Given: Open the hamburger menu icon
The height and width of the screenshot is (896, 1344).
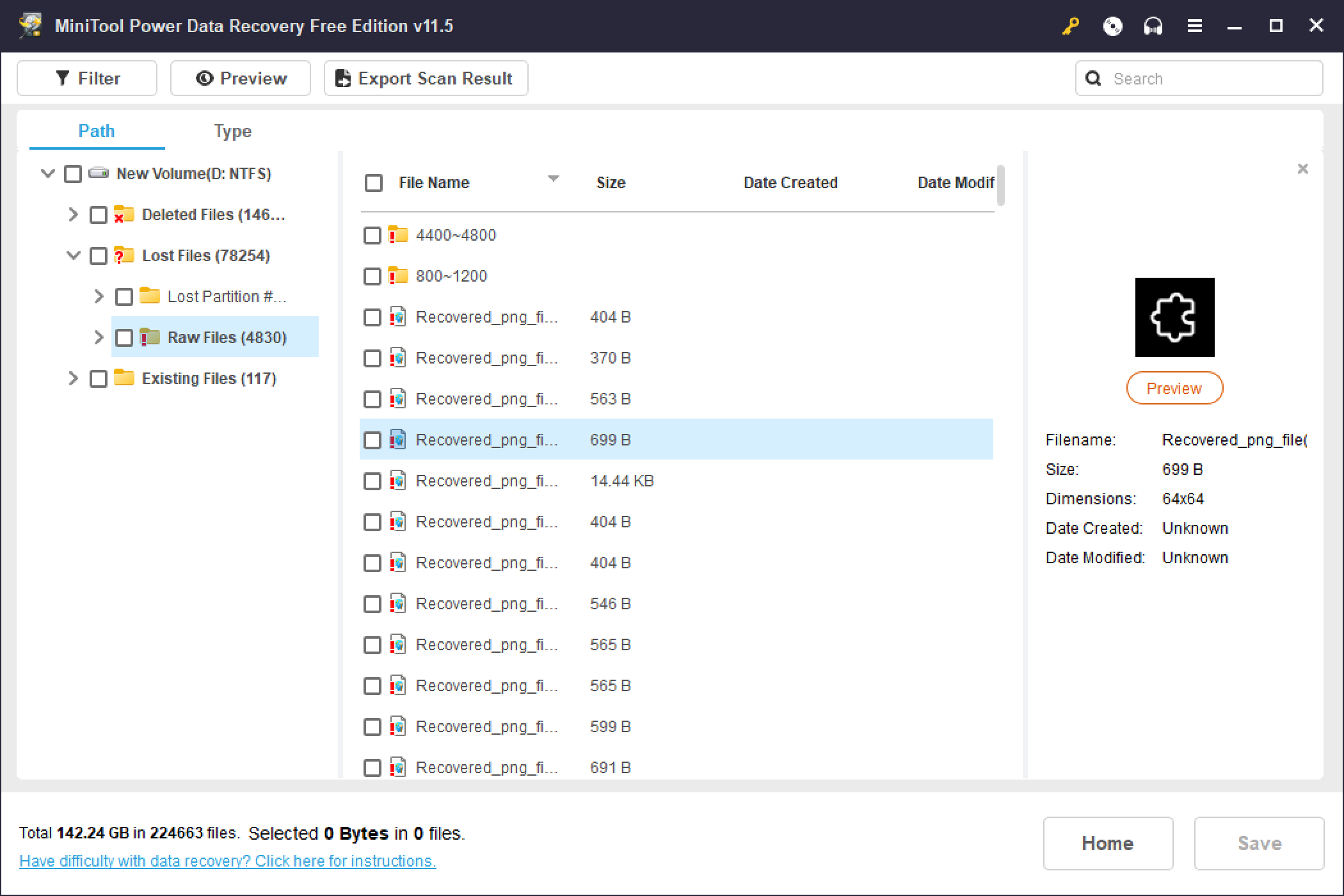Looking at the screenshot, I should click(1194, 26).
